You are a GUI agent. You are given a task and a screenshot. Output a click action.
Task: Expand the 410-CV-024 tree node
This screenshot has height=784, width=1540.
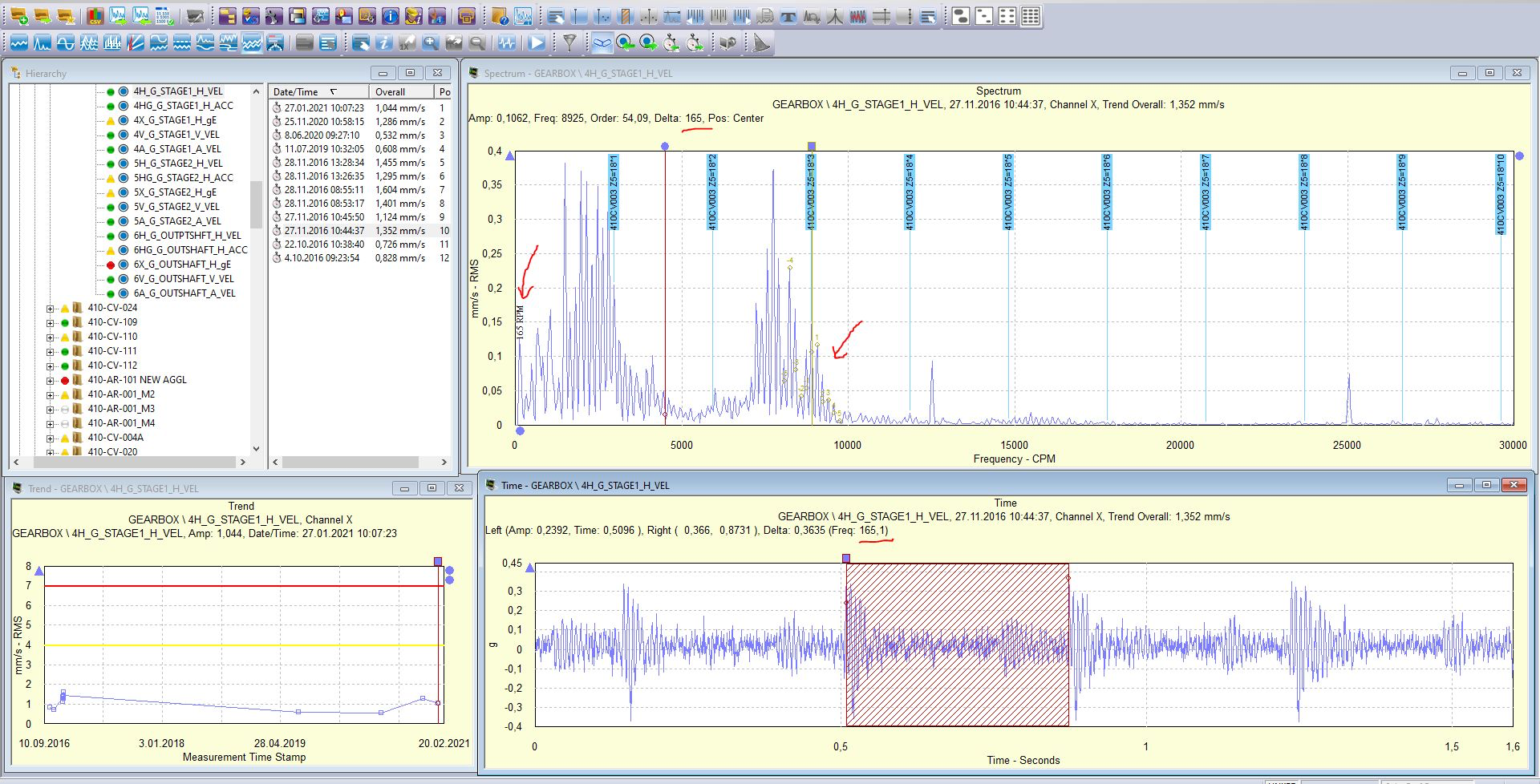(x=50, y=308)
